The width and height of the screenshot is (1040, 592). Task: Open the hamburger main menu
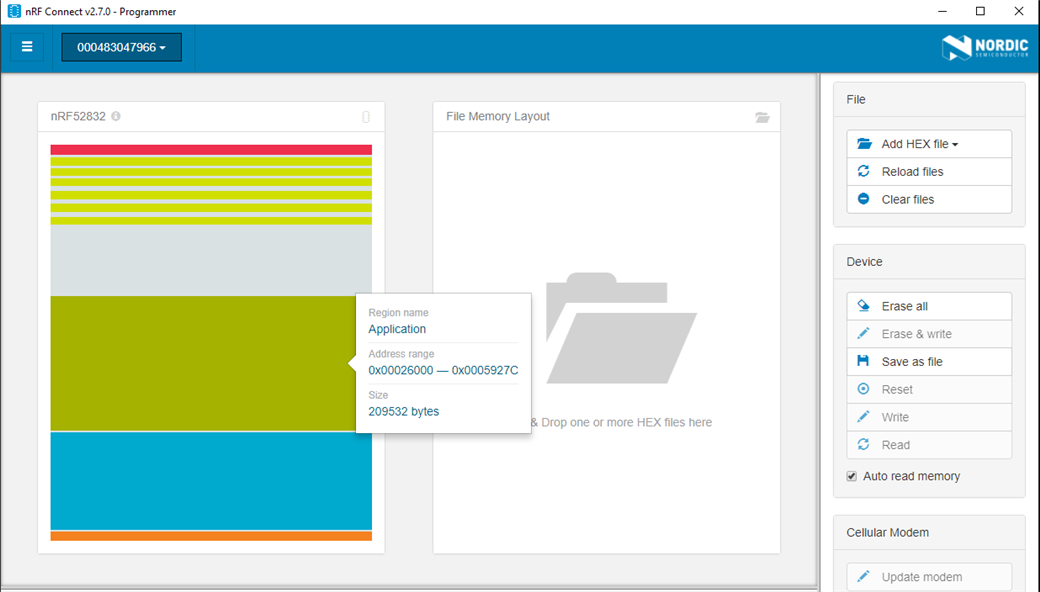[27, 47]
